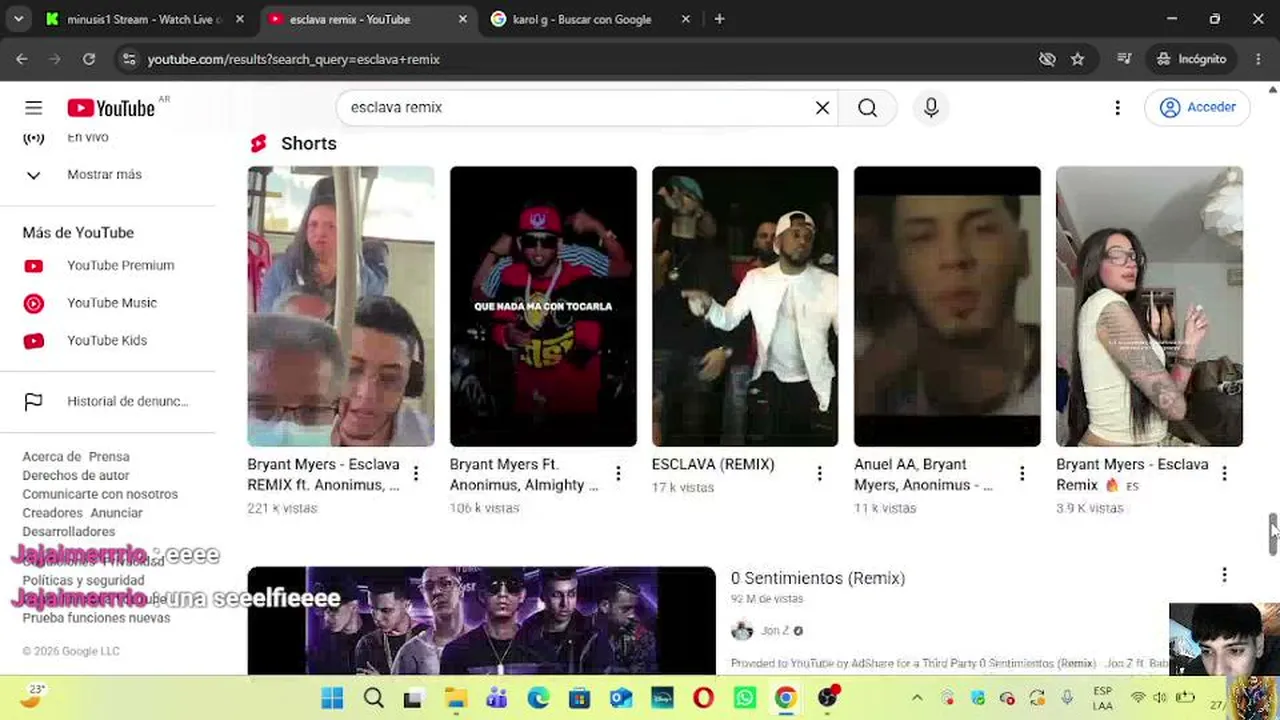Open the 'Desarrolladores' footer link
The height and width of the screenshot is (720, 1280).
(x=69, y=532)
